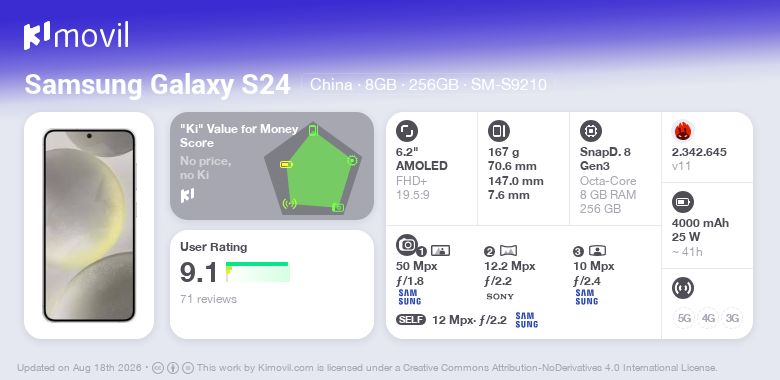The height and width of the screenshot is (380, 780).
Task: Click the China 8GB 256GB variant label
Action: click(428, 85)
